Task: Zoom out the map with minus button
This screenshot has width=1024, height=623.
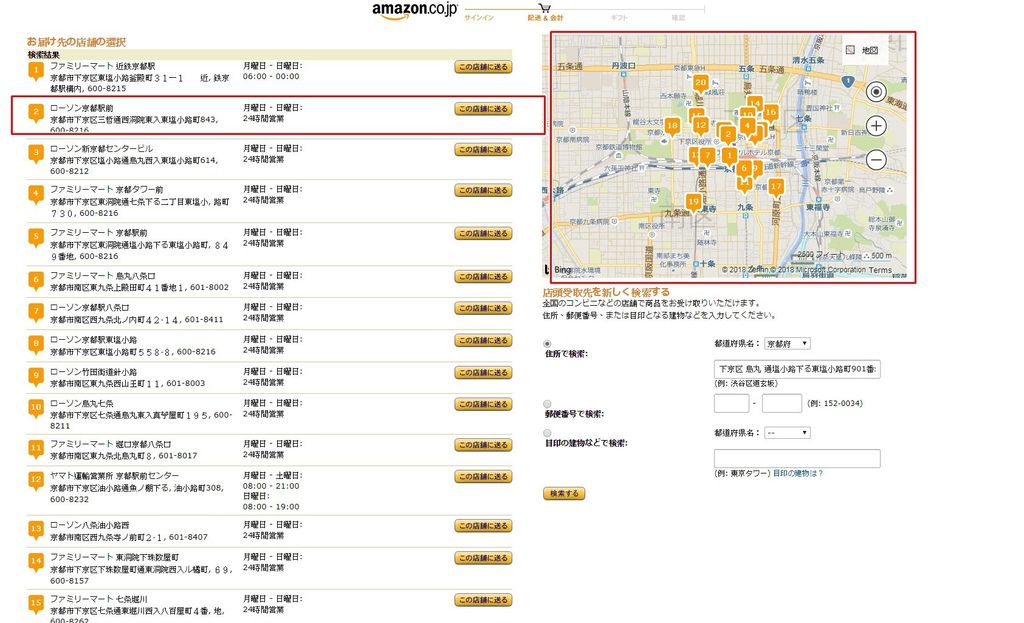Action: (876, 159)
